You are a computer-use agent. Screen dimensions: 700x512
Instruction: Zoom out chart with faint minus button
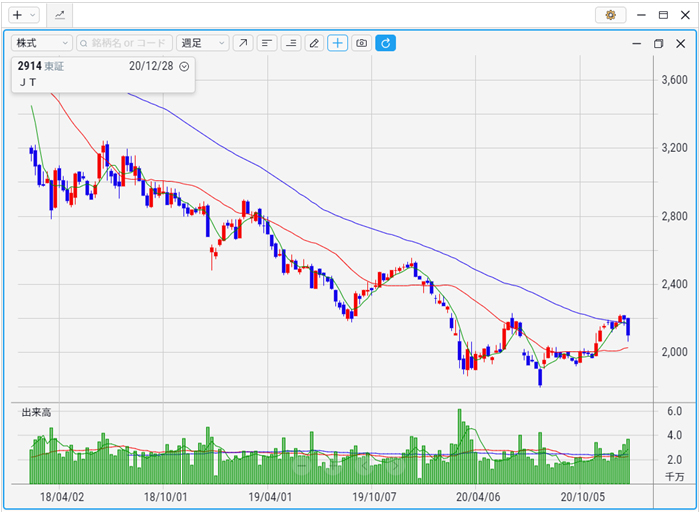[x=301, y=466]
